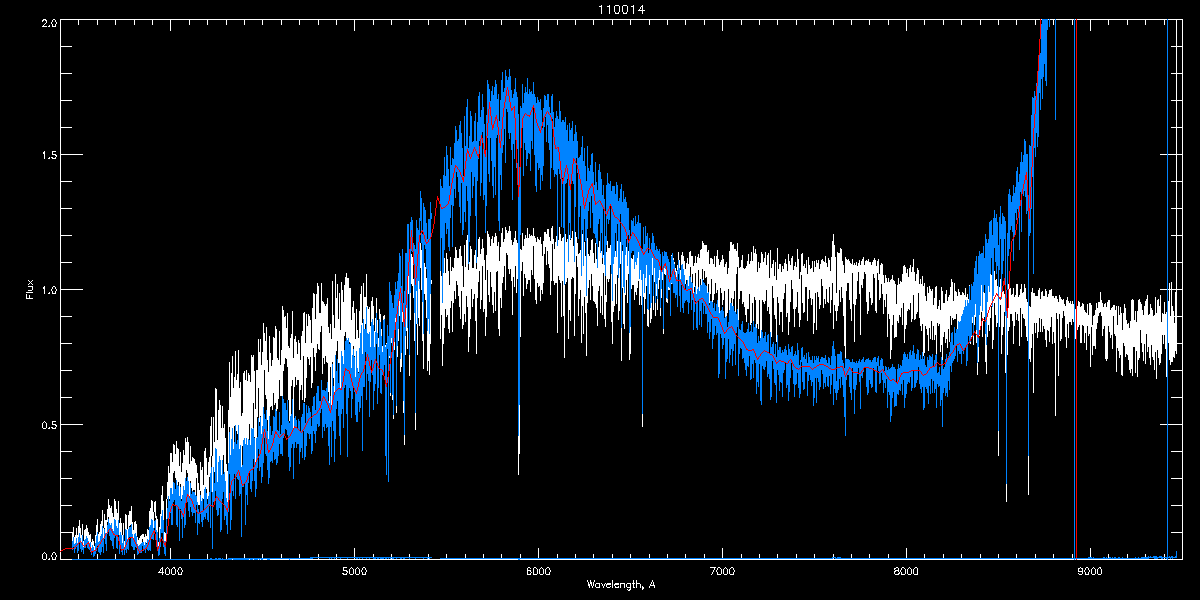Click the 0.0 flux tick label
This screenshot has height=600, width=1200.
point(48,555)
